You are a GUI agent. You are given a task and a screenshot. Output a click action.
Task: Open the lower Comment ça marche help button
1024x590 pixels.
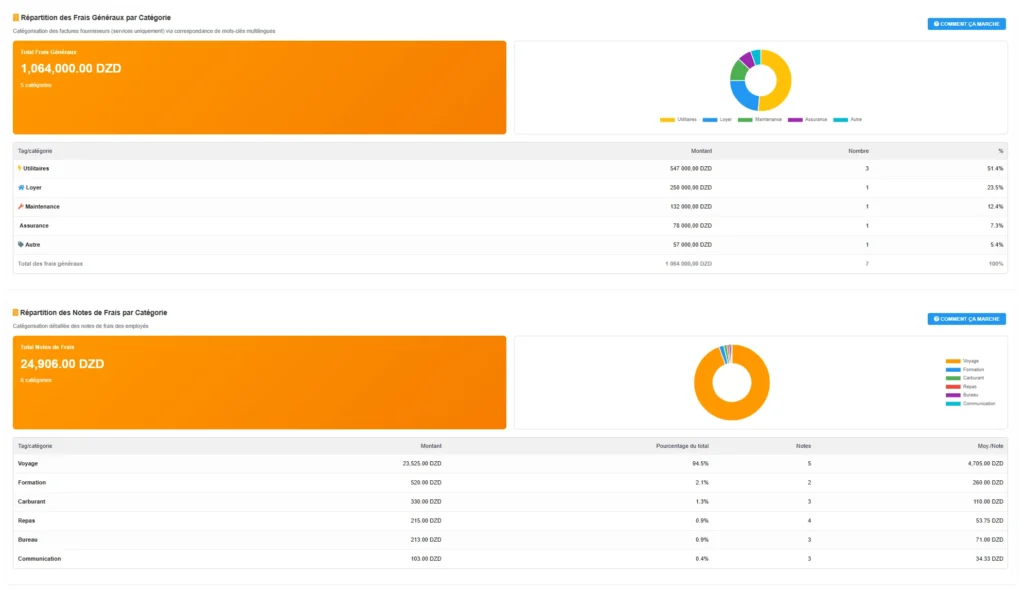pyautogui.click(x=966, y=319)
